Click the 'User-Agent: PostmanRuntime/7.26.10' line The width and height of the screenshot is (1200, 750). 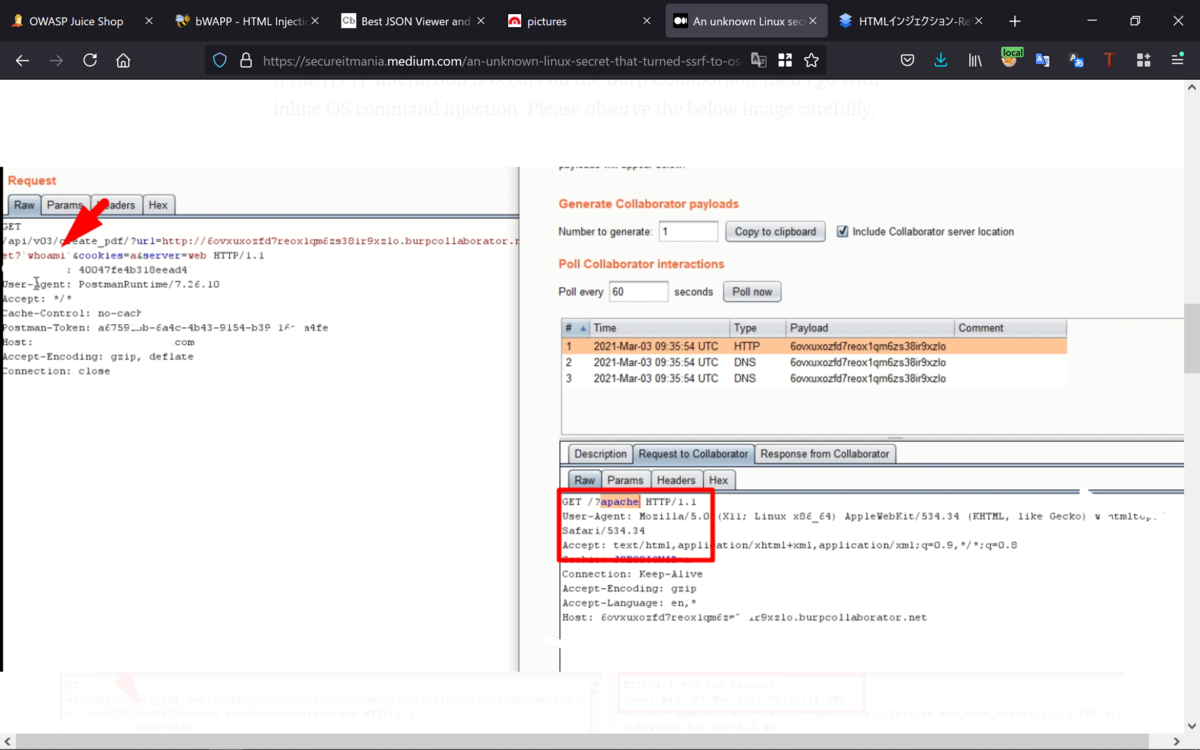[111, 284]
